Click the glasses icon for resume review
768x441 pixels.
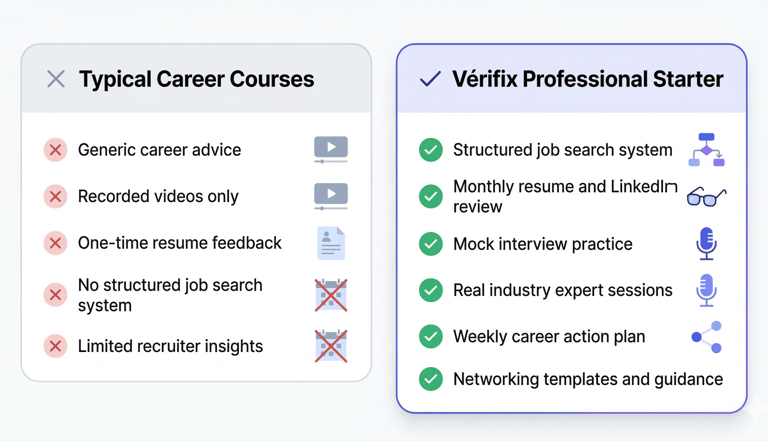tap(706, 197)
